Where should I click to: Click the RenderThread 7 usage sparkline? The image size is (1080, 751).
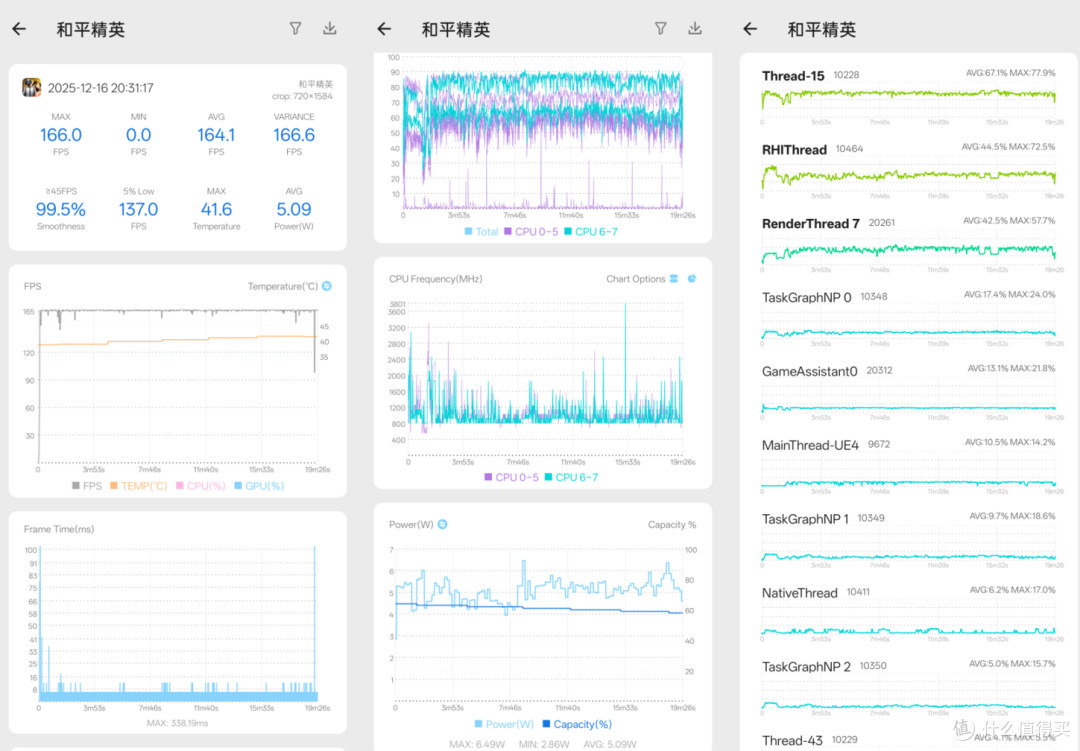pyautogui.click(x=908, y=249)
